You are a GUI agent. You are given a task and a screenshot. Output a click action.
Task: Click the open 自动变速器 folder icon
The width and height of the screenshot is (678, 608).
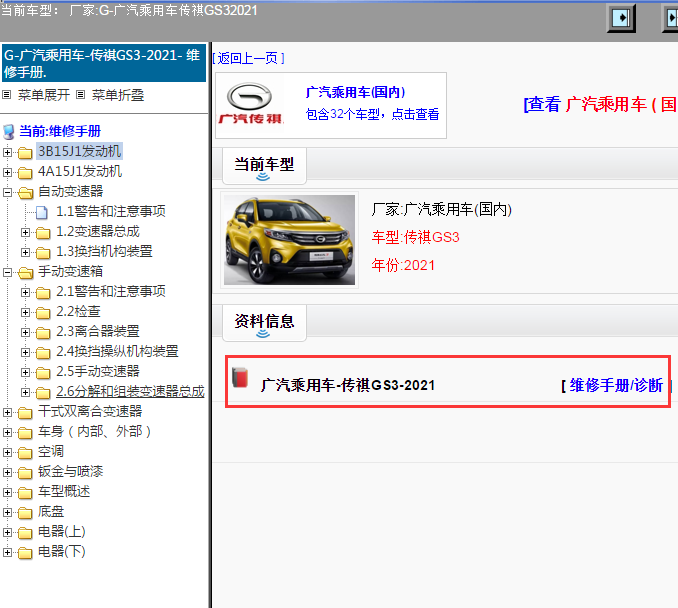point(26,192)
